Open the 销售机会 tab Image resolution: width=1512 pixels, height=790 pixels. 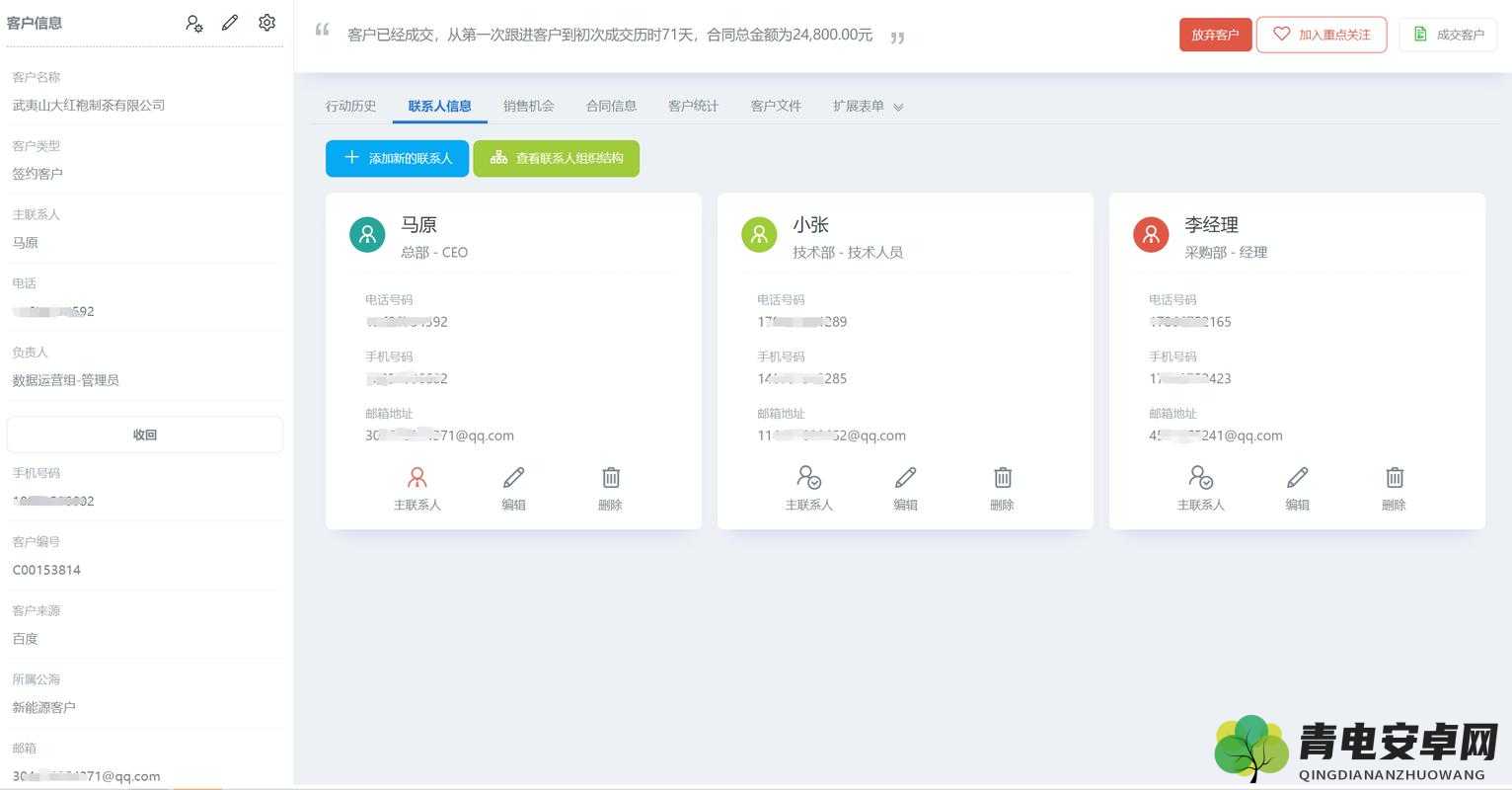pyautogui.click(x=529, y=106)
